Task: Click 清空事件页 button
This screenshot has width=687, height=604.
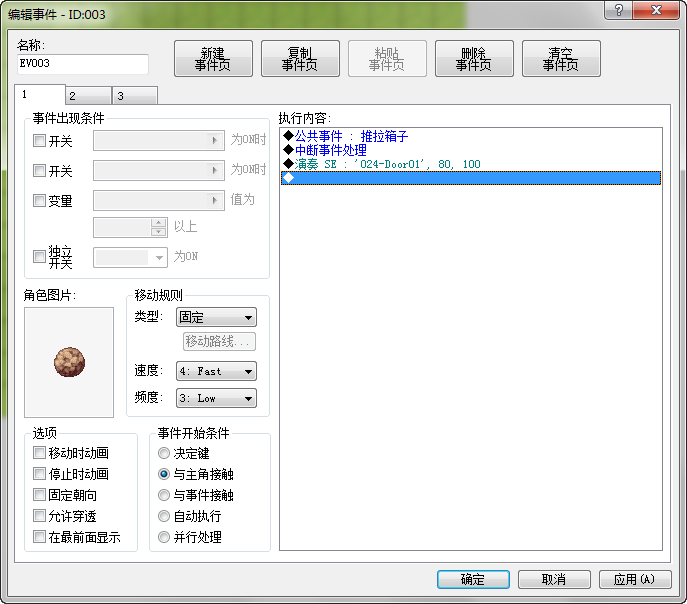Action: 561,59
